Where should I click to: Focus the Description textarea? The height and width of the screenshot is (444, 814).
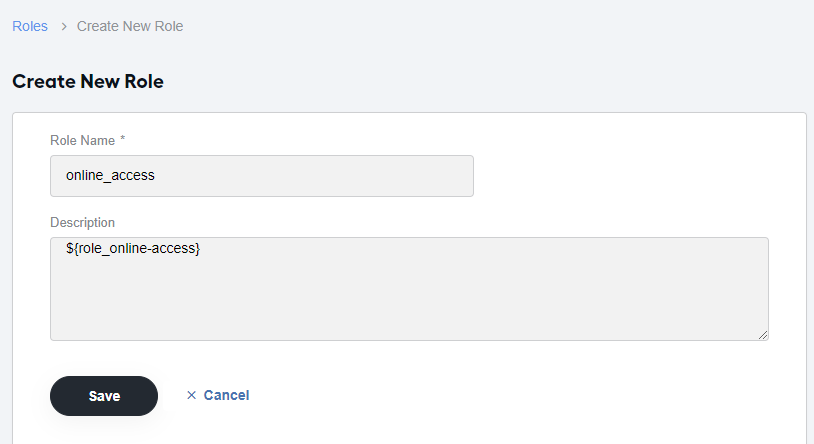pos(409,289)
